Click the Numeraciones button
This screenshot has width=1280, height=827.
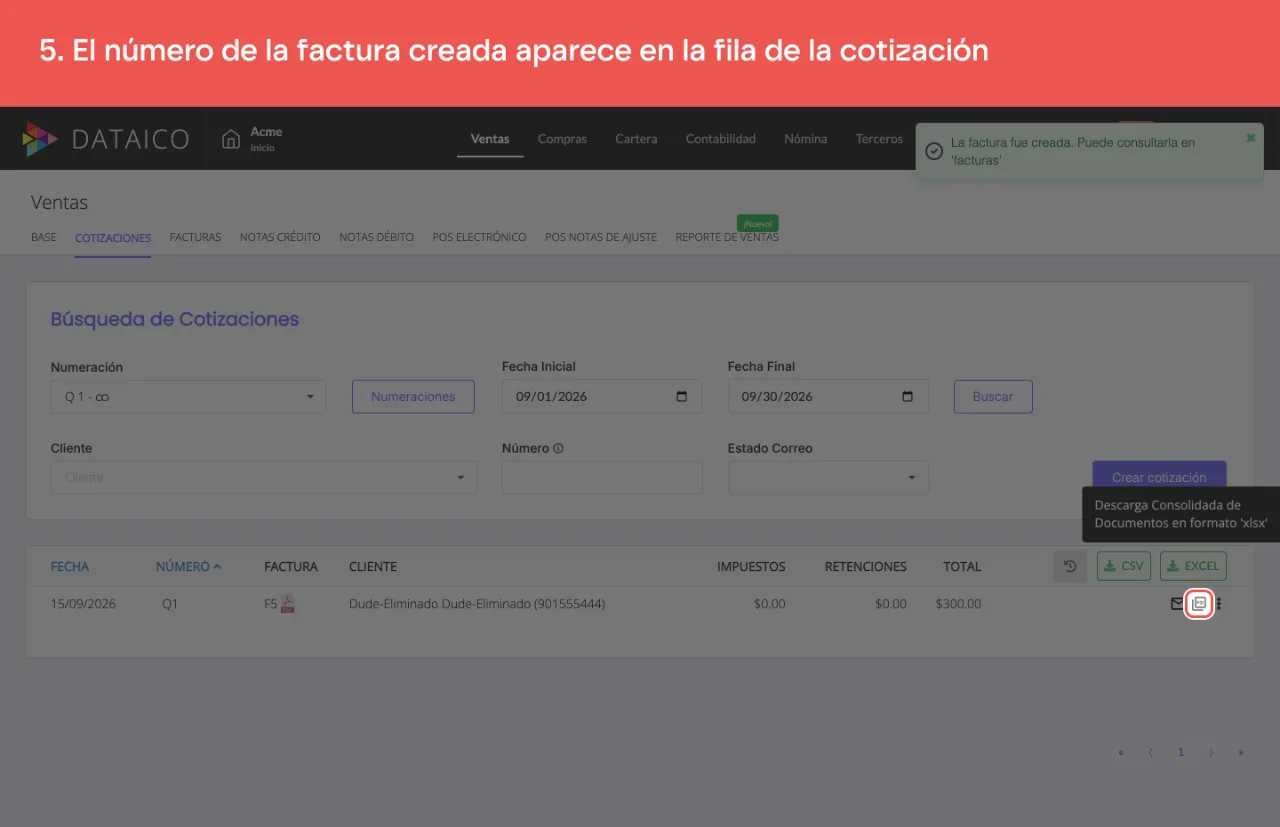click(413, 396)
